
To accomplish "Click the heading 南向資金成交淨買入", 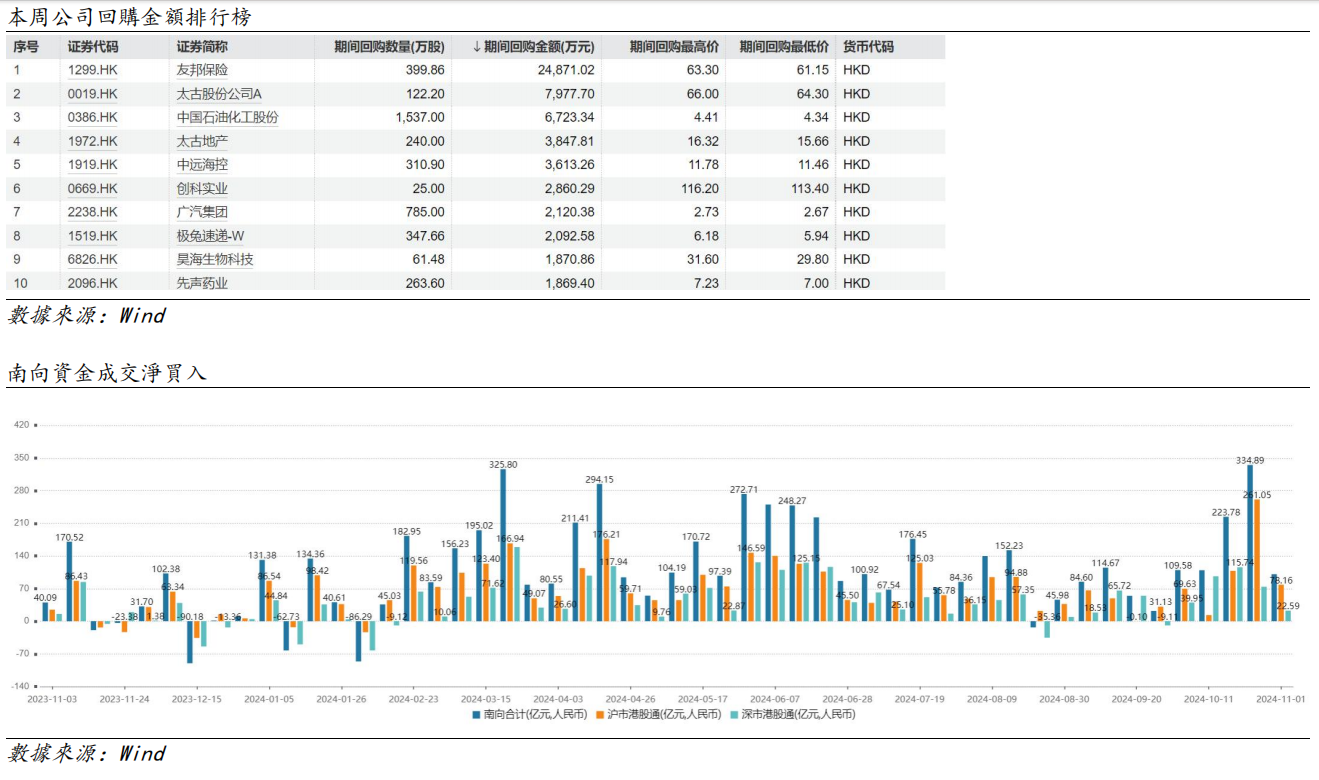I will point(107,373).
